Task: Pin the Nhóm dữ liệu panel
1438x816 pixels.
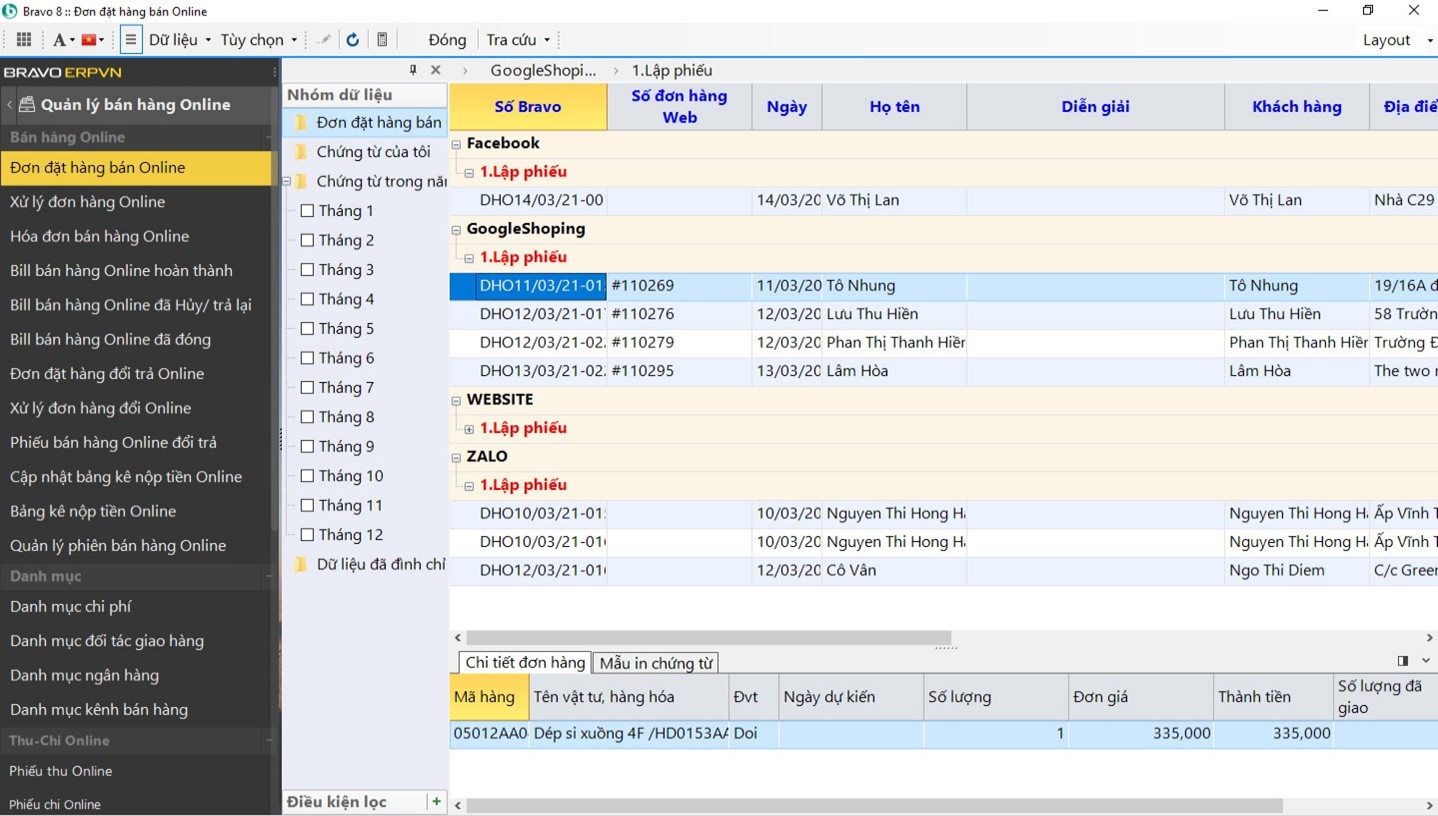Action: [413, 70]
